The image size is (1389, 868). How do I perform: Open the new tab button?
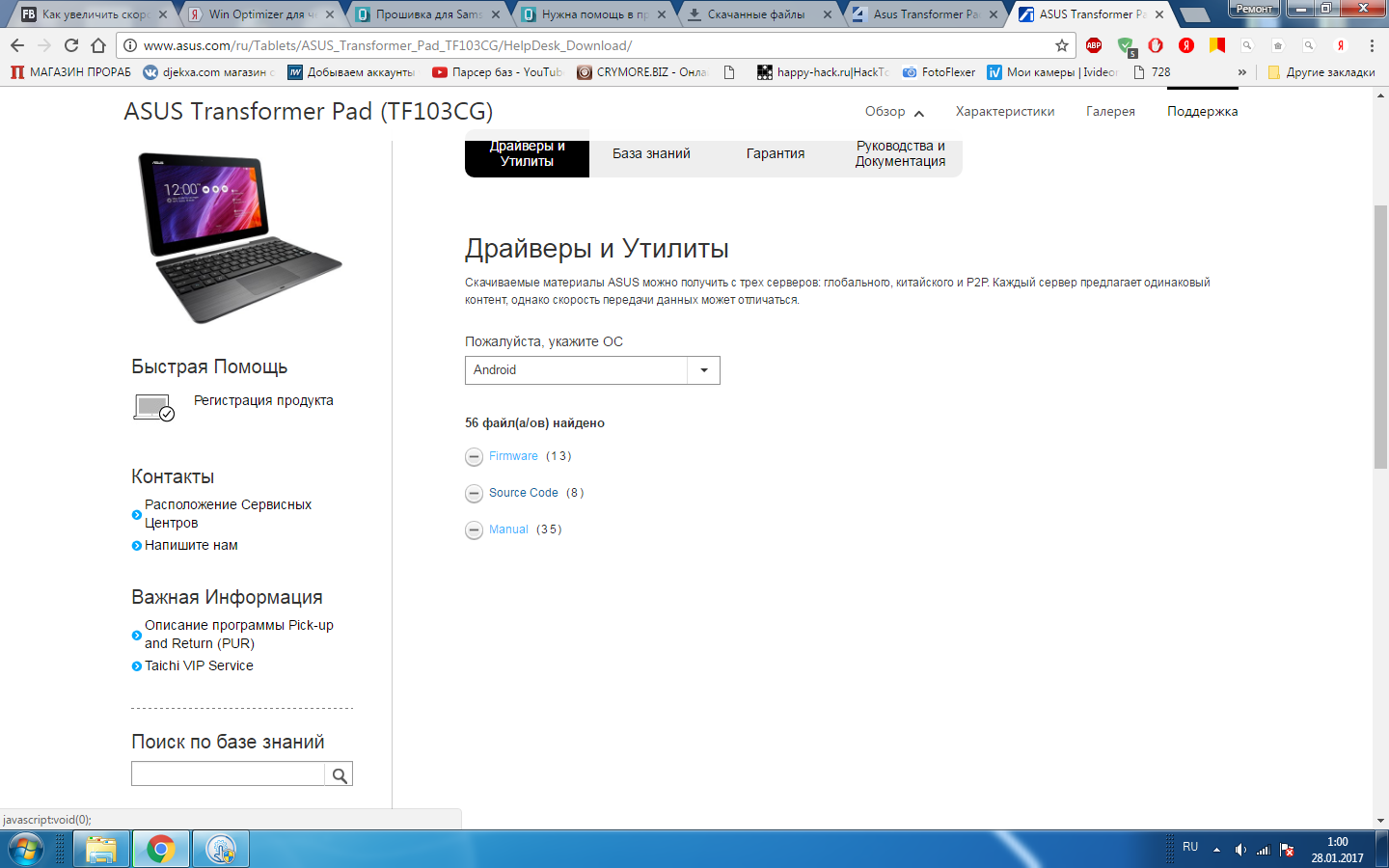1194,14
